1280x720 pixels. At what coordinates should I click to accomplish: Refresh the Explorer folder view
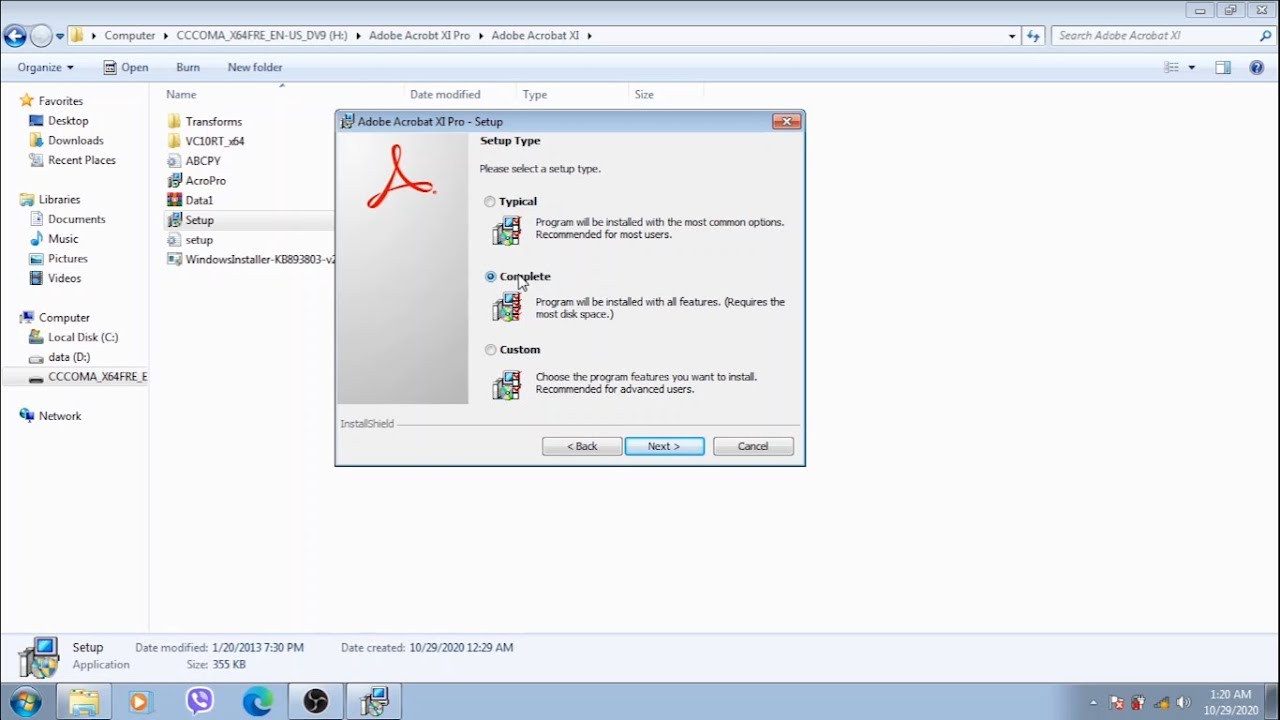click(x=1033, y=36)
